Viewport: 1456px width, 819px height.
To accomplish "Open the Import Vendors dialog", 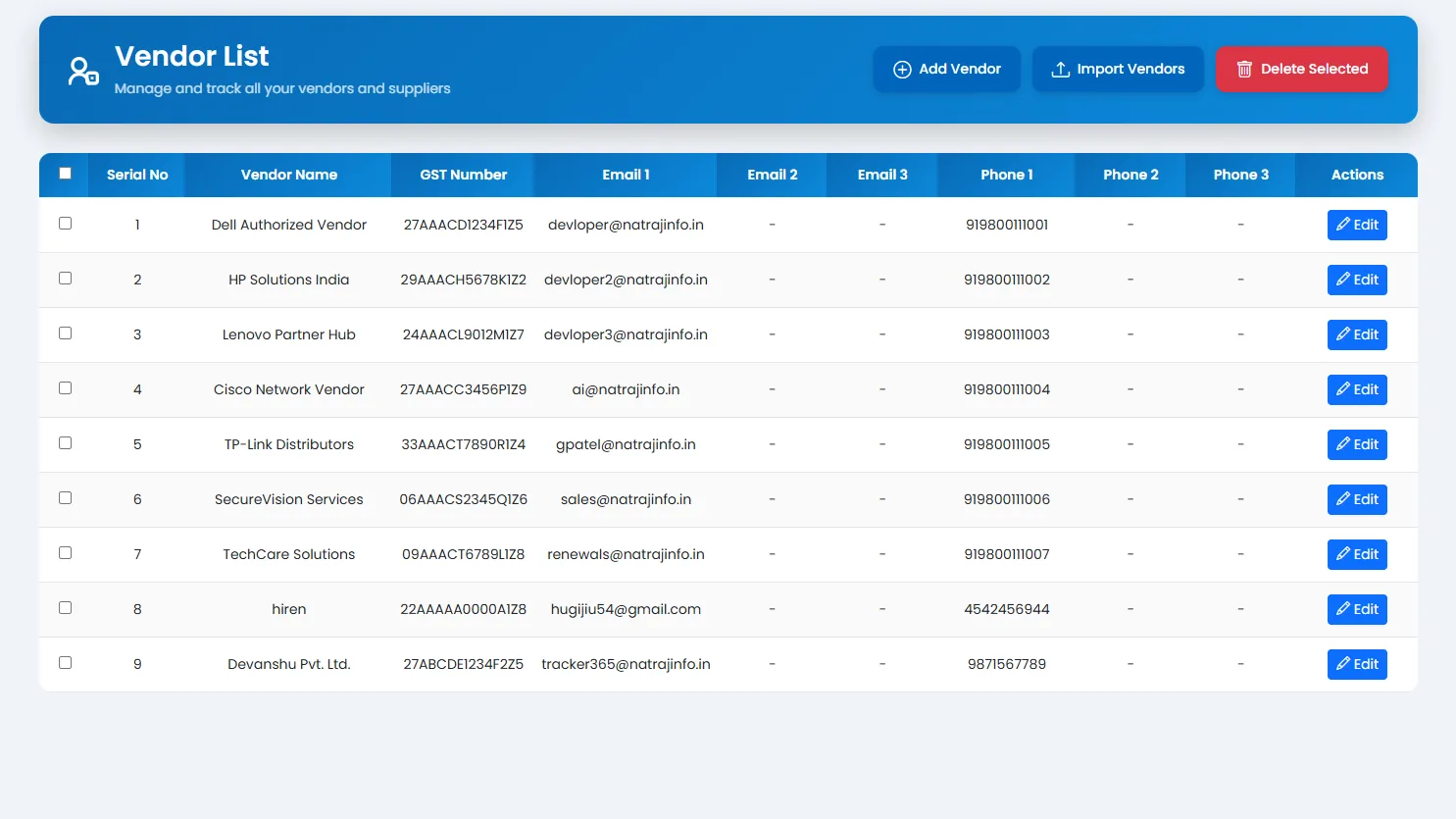I will (x=1118, y=69).
